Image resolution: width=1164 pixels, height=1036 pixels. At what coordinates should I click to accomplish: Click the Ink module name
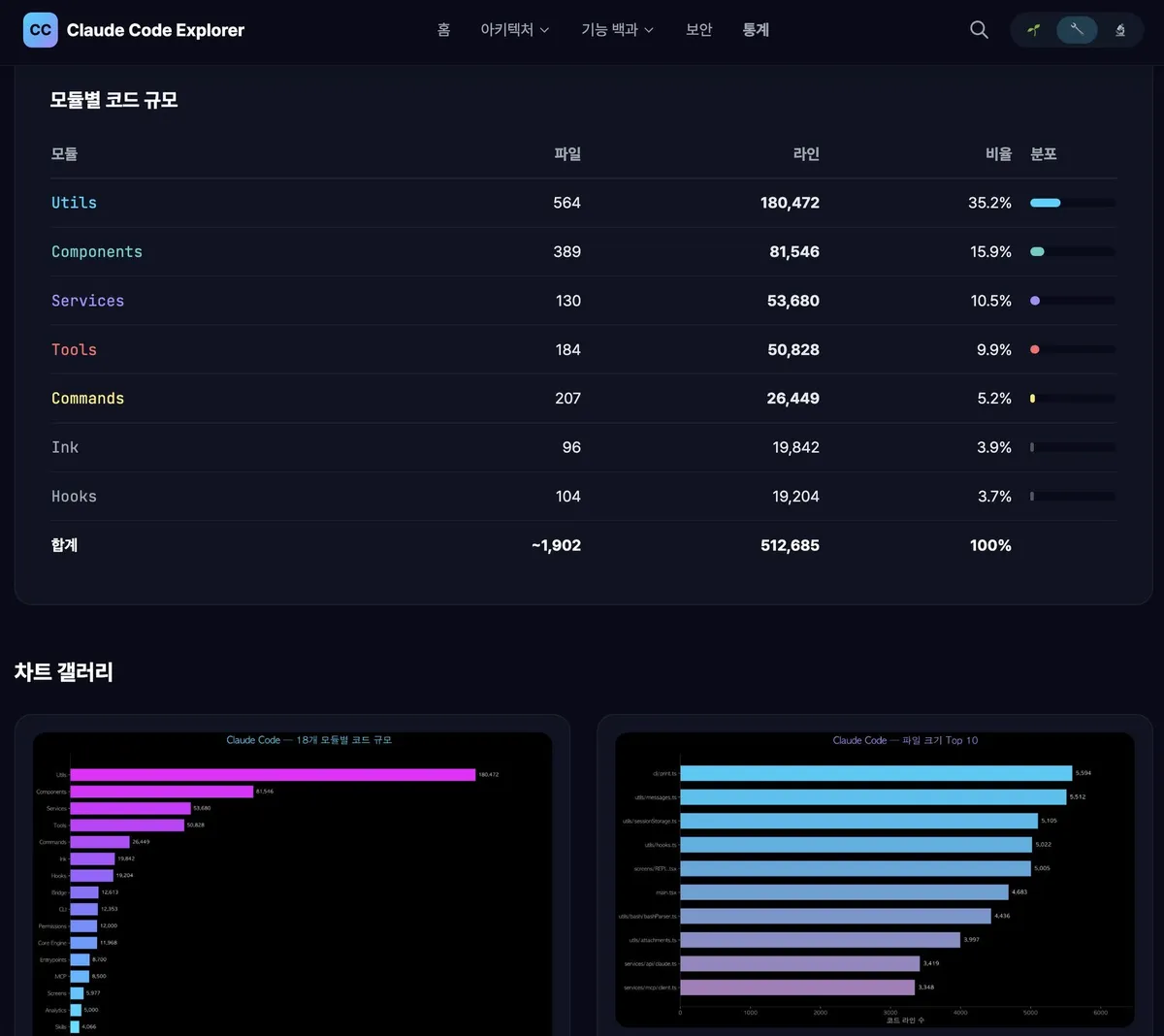[65, 447]
